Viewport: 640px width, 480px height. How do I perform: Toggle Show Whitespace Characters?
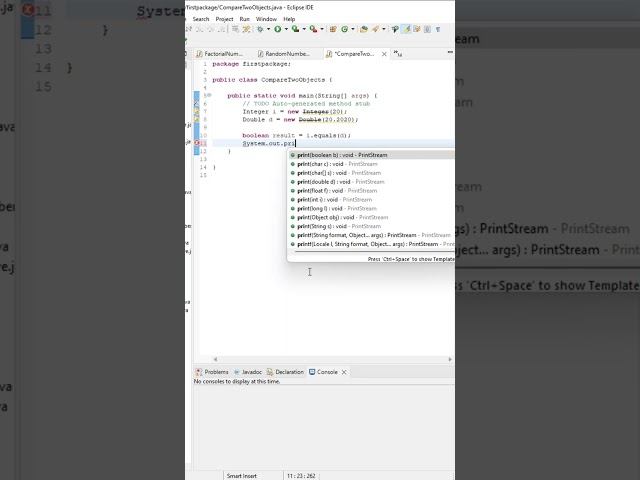(x=438, y=29)
